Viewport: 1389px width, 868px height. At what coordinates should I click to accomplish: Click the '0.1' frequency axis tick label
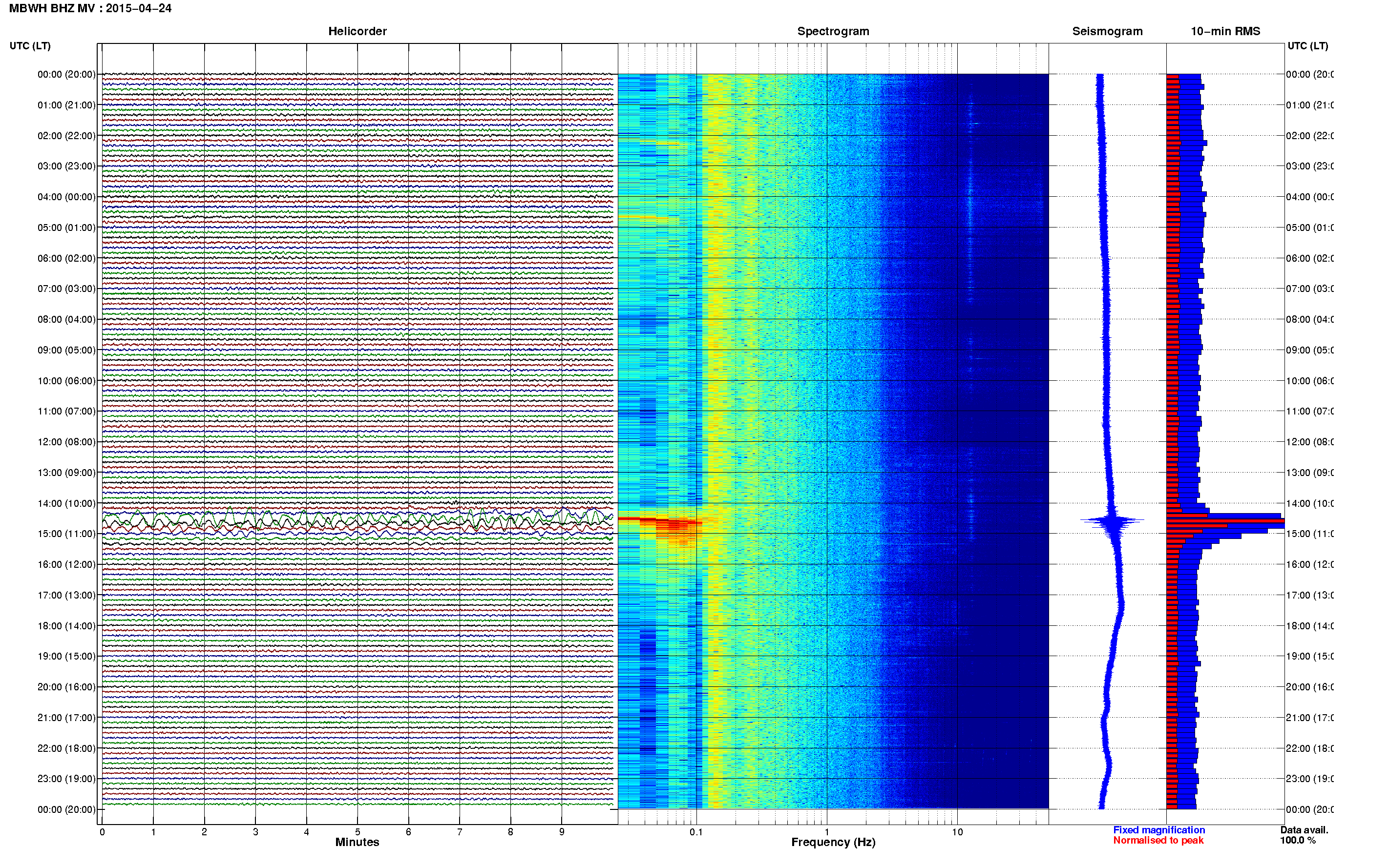(696, 832)
